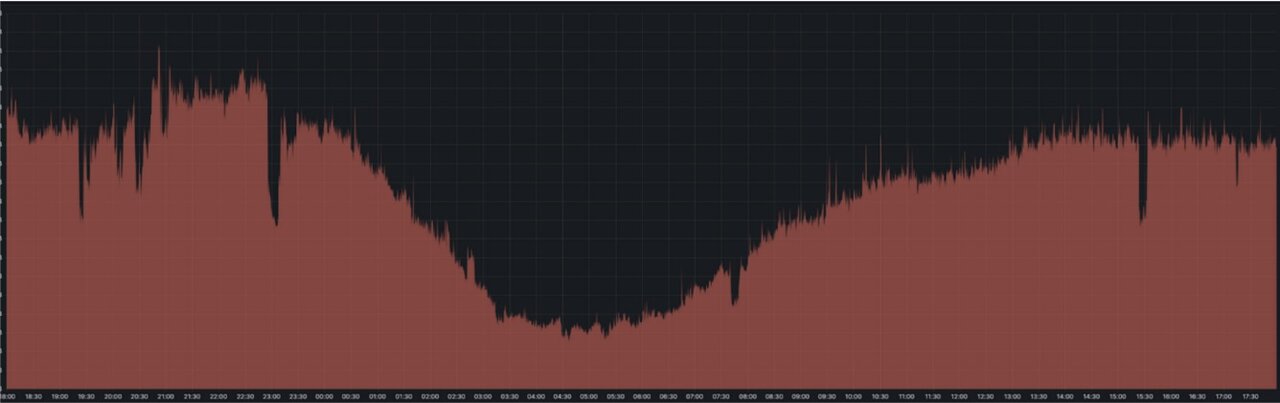Click the dark empty area above 05:00
Screen dimensions: 1280x403
(588, 150)
